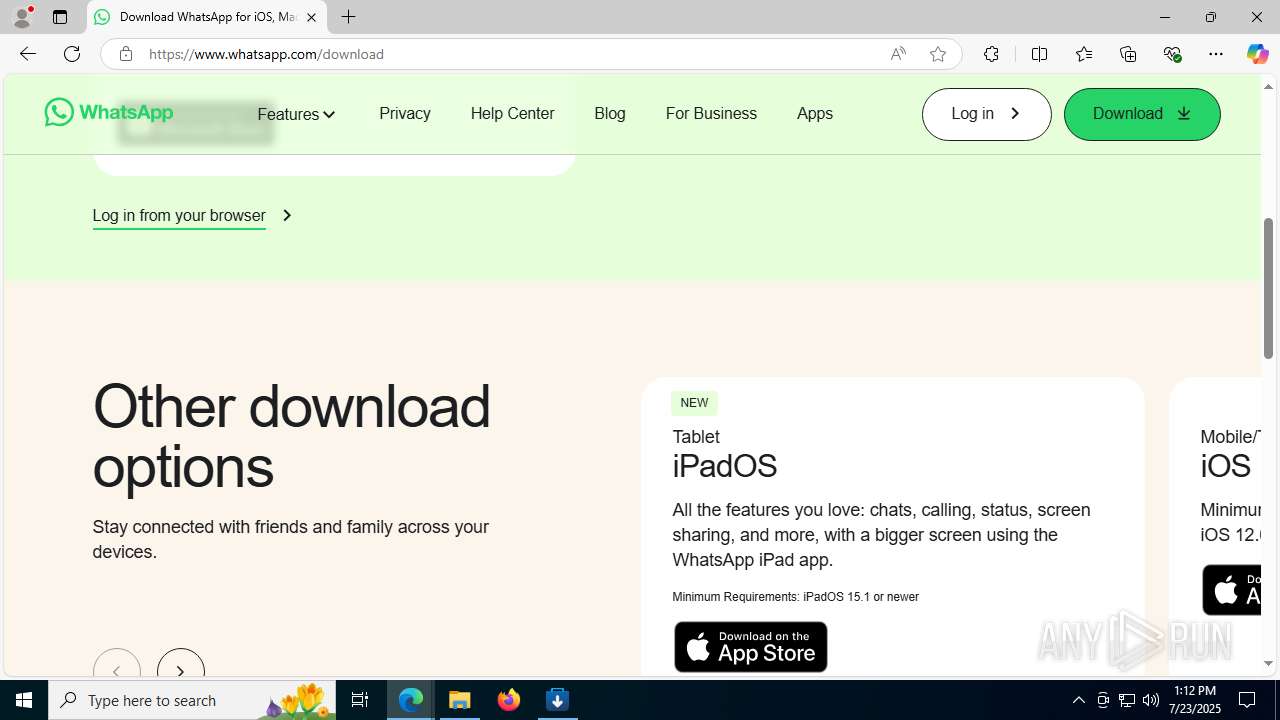
Task: Open the blue download app on taskbar
Action: pos(558,700)
